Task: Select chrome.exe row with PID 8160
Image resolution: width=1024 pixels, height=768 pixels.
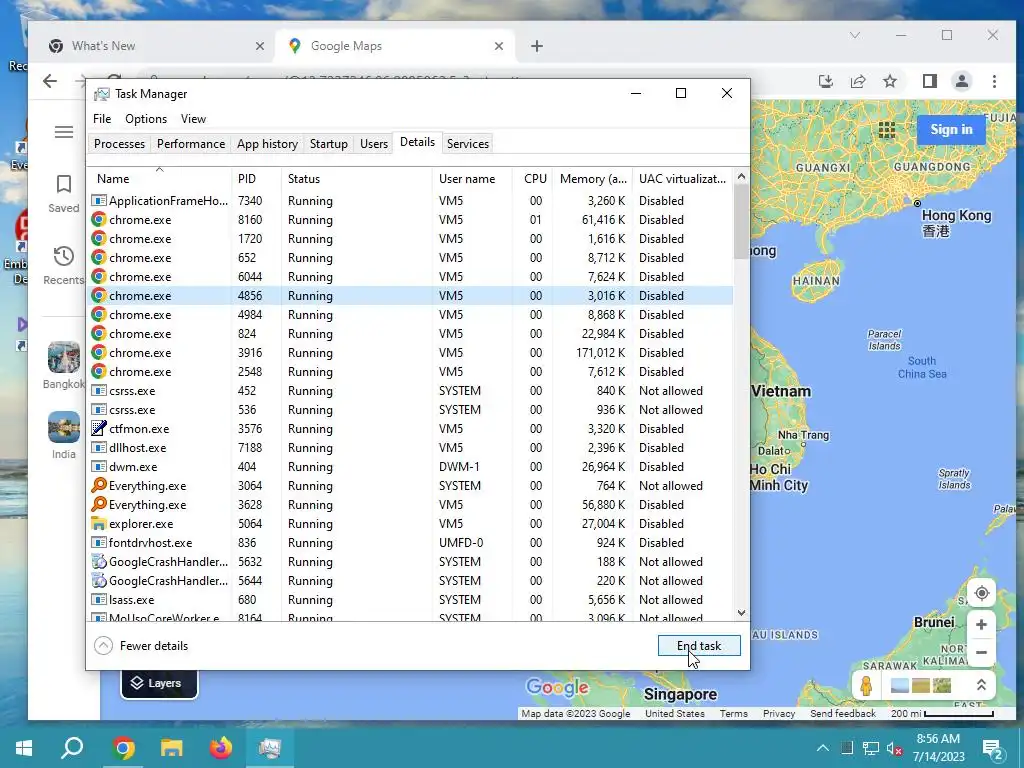Action: [x=410, y=219]
